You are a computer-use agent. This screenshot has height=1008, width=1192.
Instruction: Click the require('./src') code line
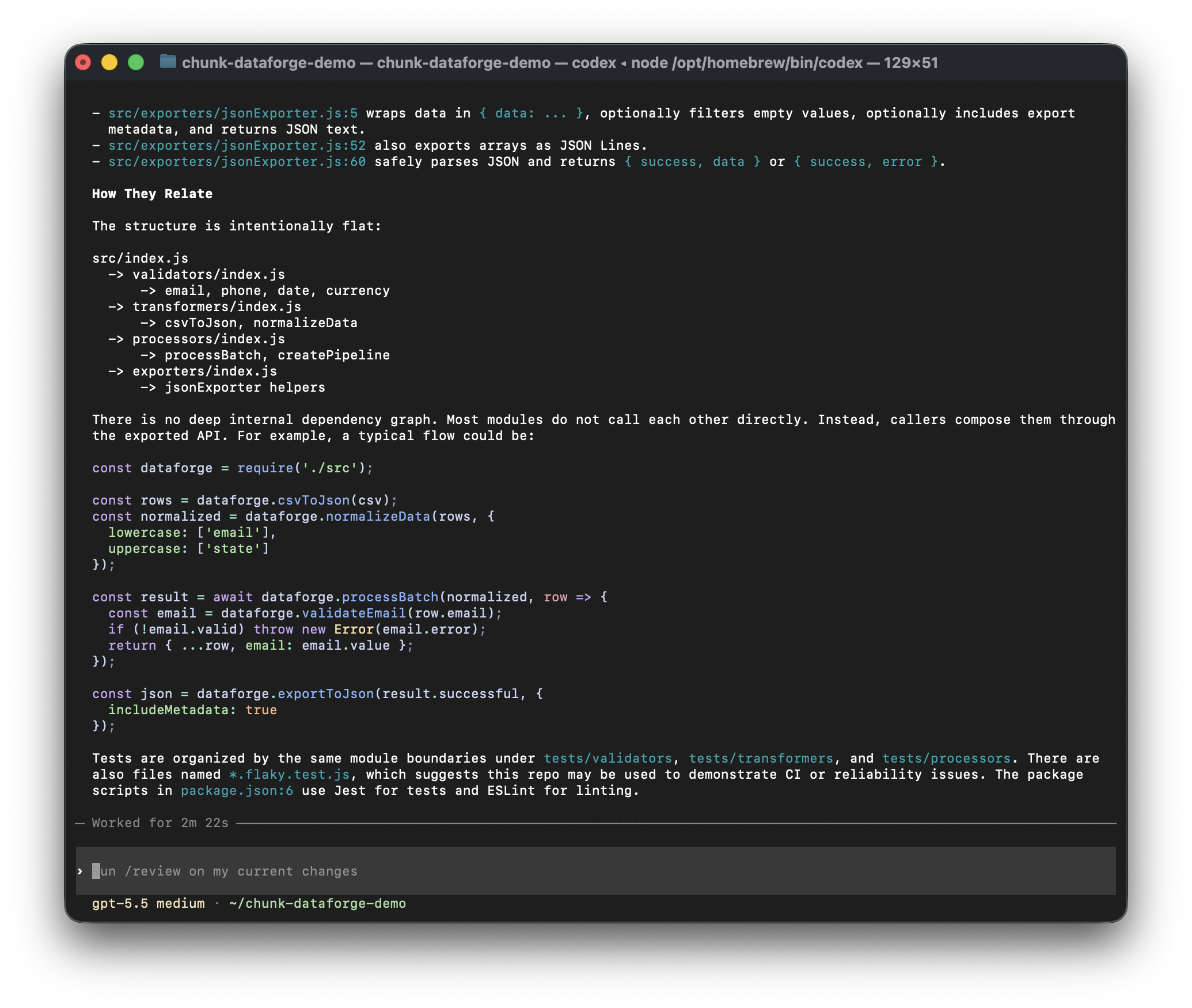(233, 468)
